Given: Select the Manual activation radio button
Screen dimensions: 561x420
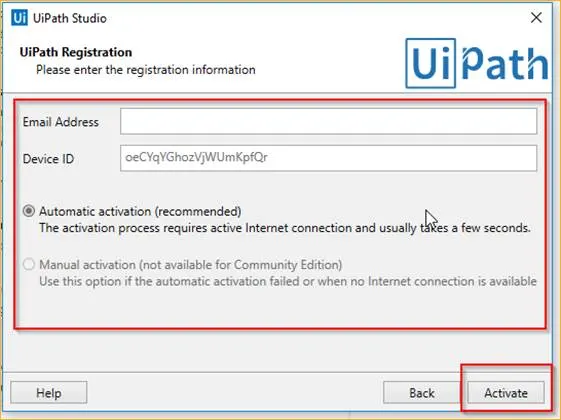Looking at the screenshot, I should click(29, 264).
